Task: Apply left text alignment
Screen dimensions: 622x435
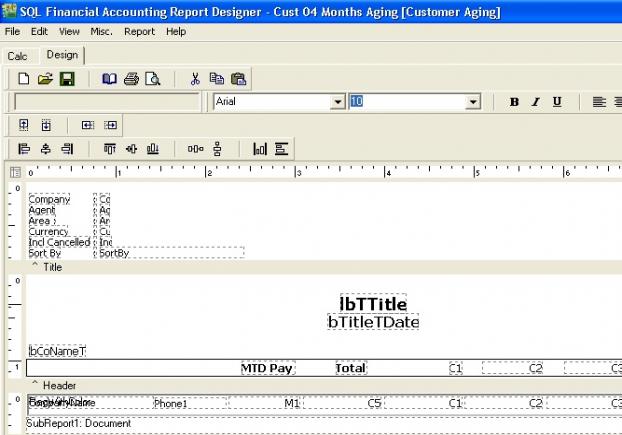Action: coord(599,102)
